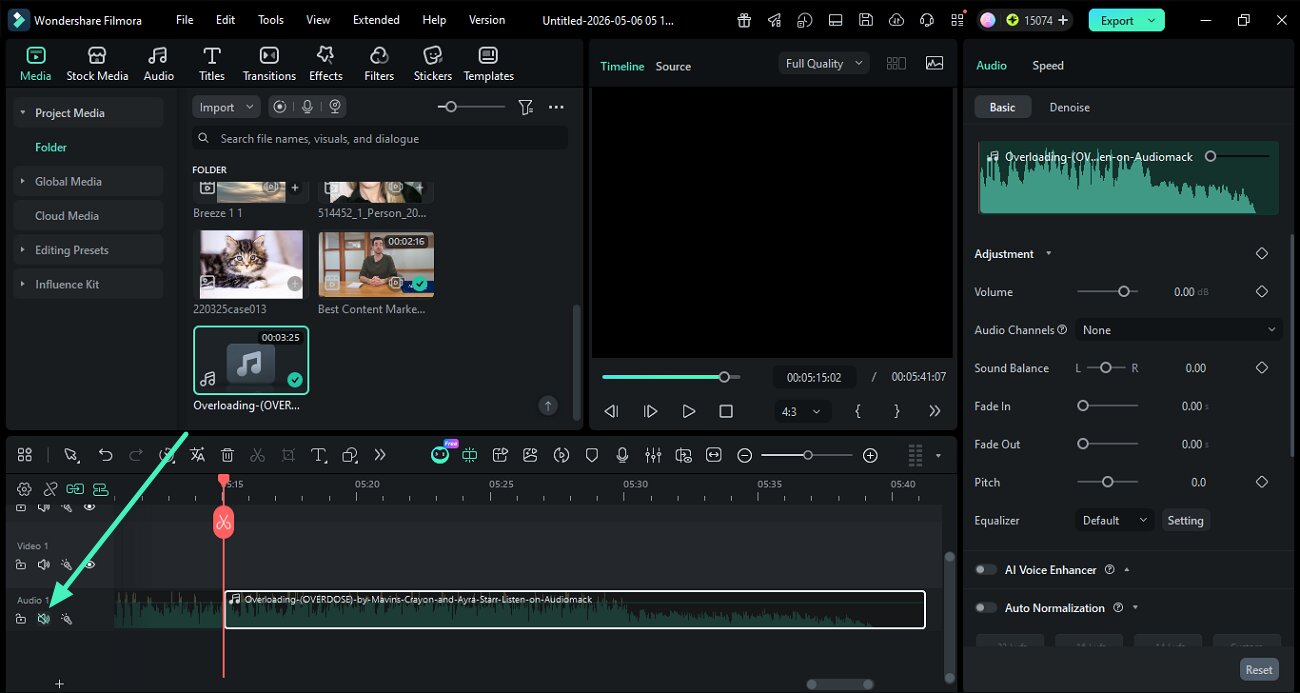1300x693 pixels.
Task: Open the timeline track settings gear
Action: pyautogui.click(x=24, y=489)
